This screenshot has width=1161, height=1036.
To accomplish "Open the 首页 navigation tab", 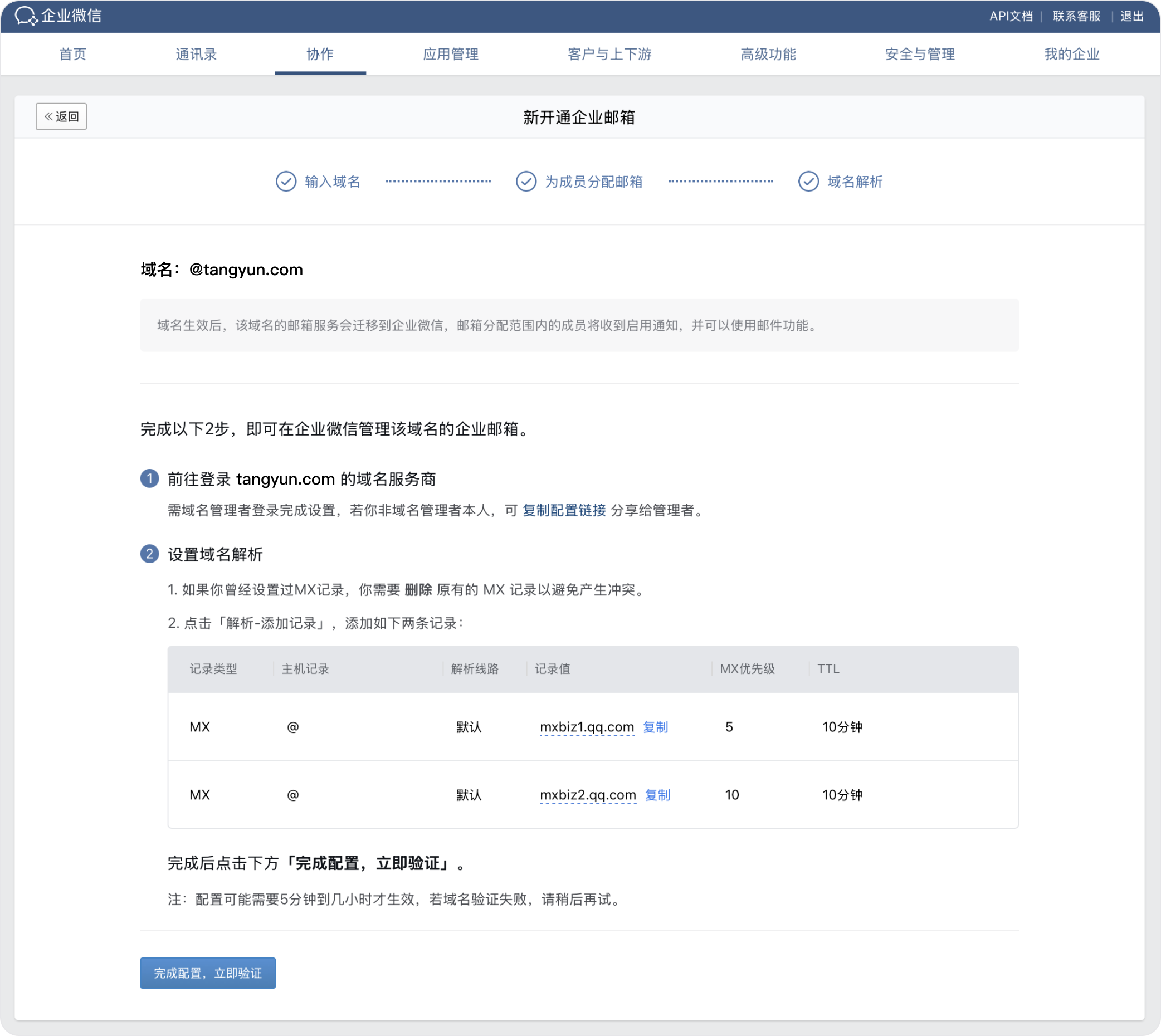I will [73, 55].
